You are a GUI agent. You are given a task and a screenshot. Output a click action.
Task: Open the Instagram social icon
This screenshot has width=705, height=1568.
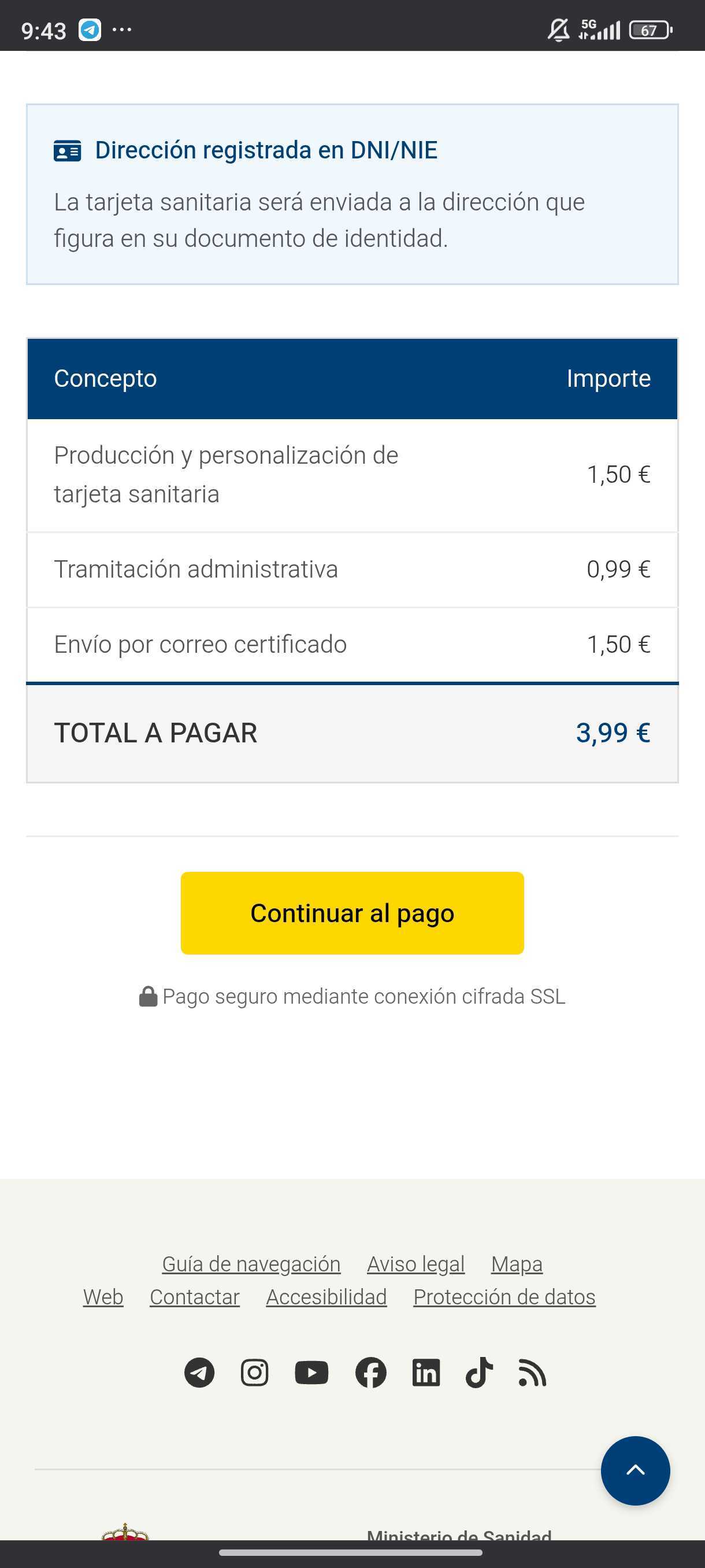coord(254,1373)
